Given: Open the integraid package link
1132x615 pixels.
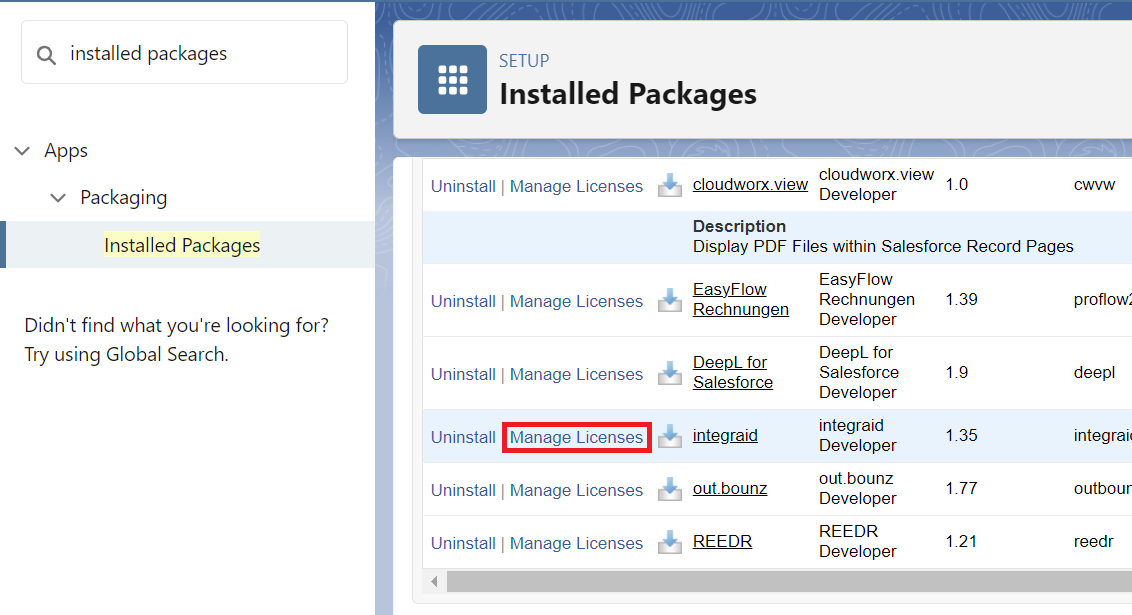Looking at the screenshot, I should click(725, 436).
